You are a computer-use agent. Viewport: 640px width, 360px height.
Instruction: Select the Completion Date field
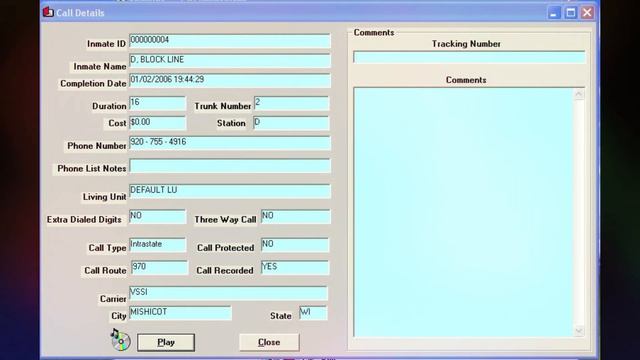tap(230, 80)
